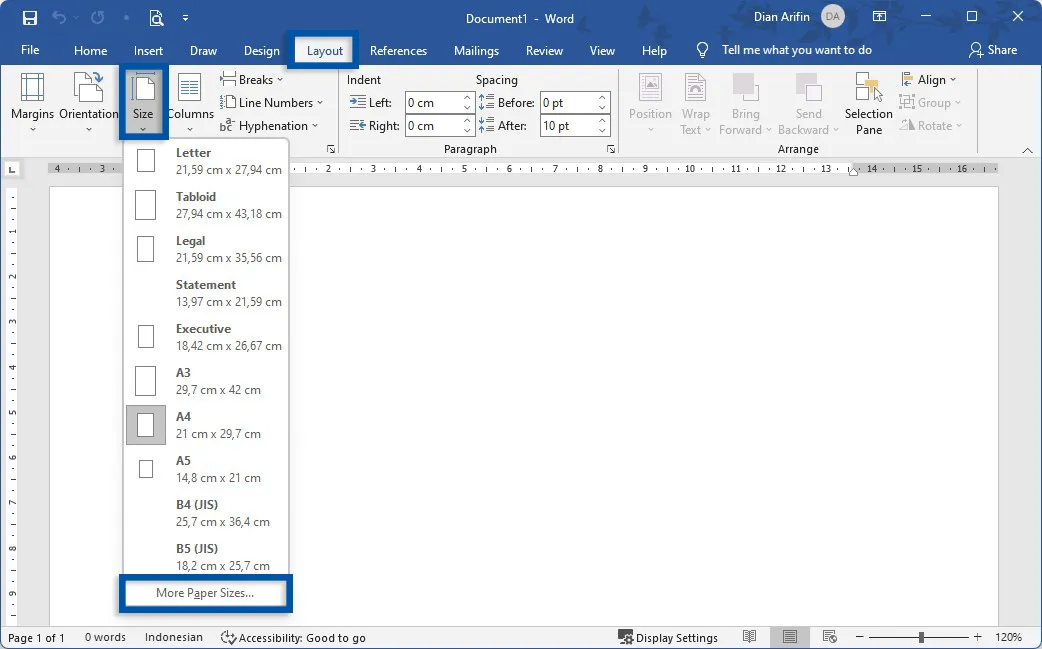The image size is (1042, 649).
Task: Expand the Breaks dropdown
Action: (253, 79)
